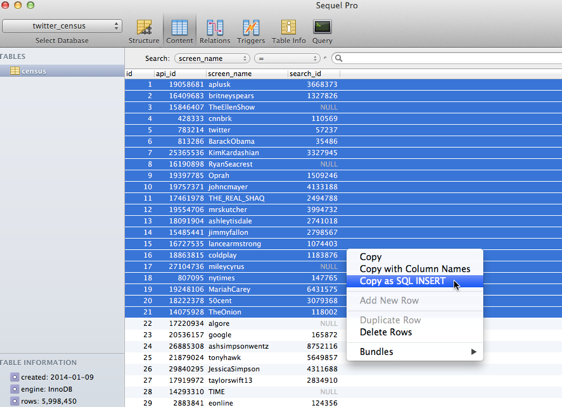Choose Copy with Column Names
The height and width of the screenshot is (407, 562).
click(x=415, y=269)
